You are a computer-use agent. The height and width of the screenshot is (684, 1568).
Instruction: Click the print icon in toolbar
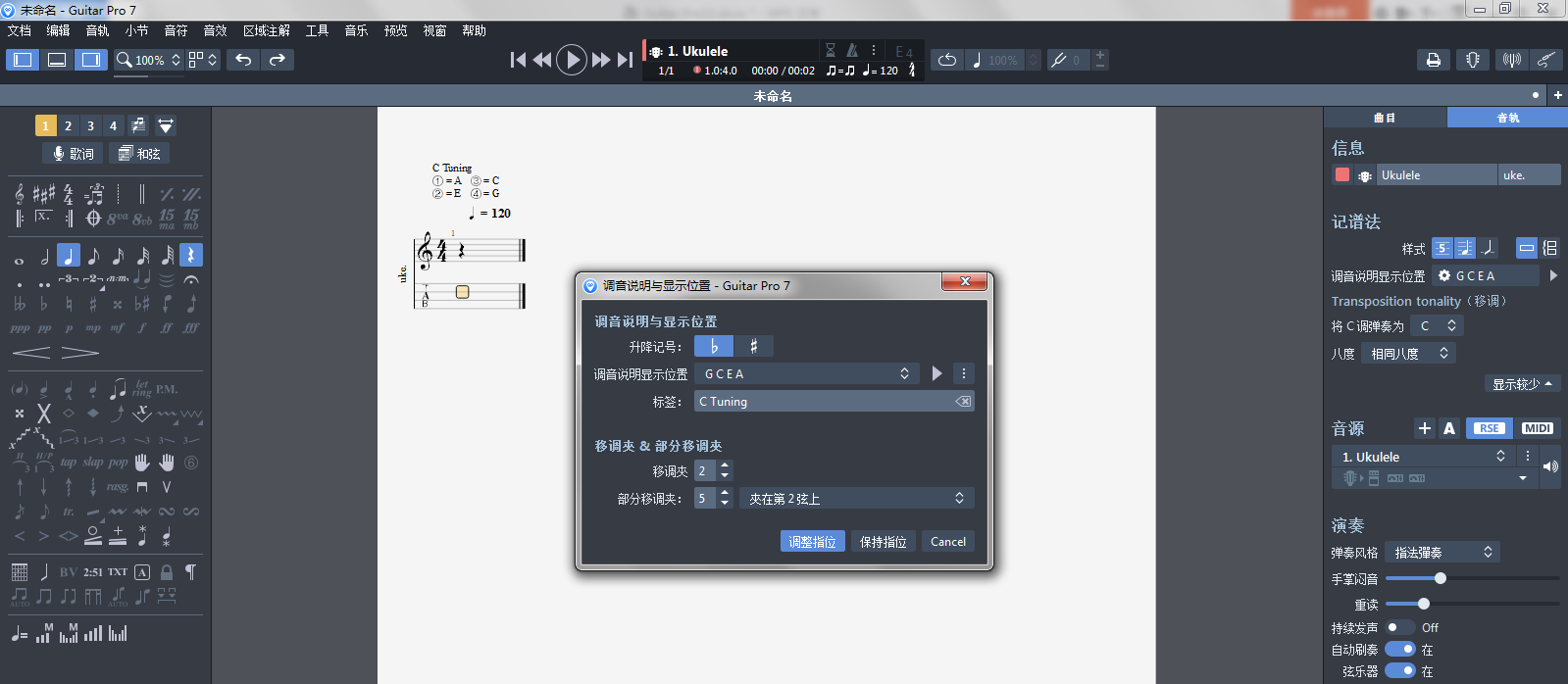coord(1433,60)
